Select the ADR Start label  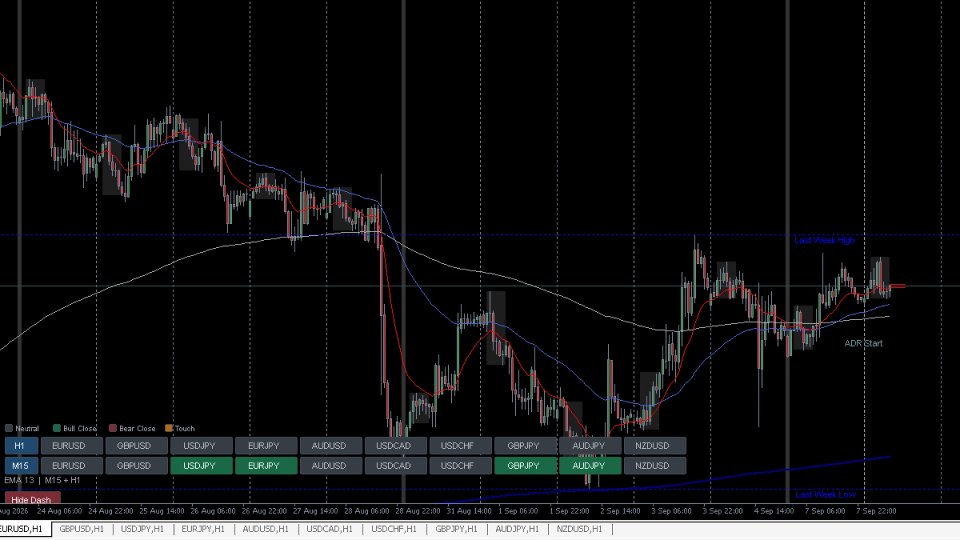(863, 343)
